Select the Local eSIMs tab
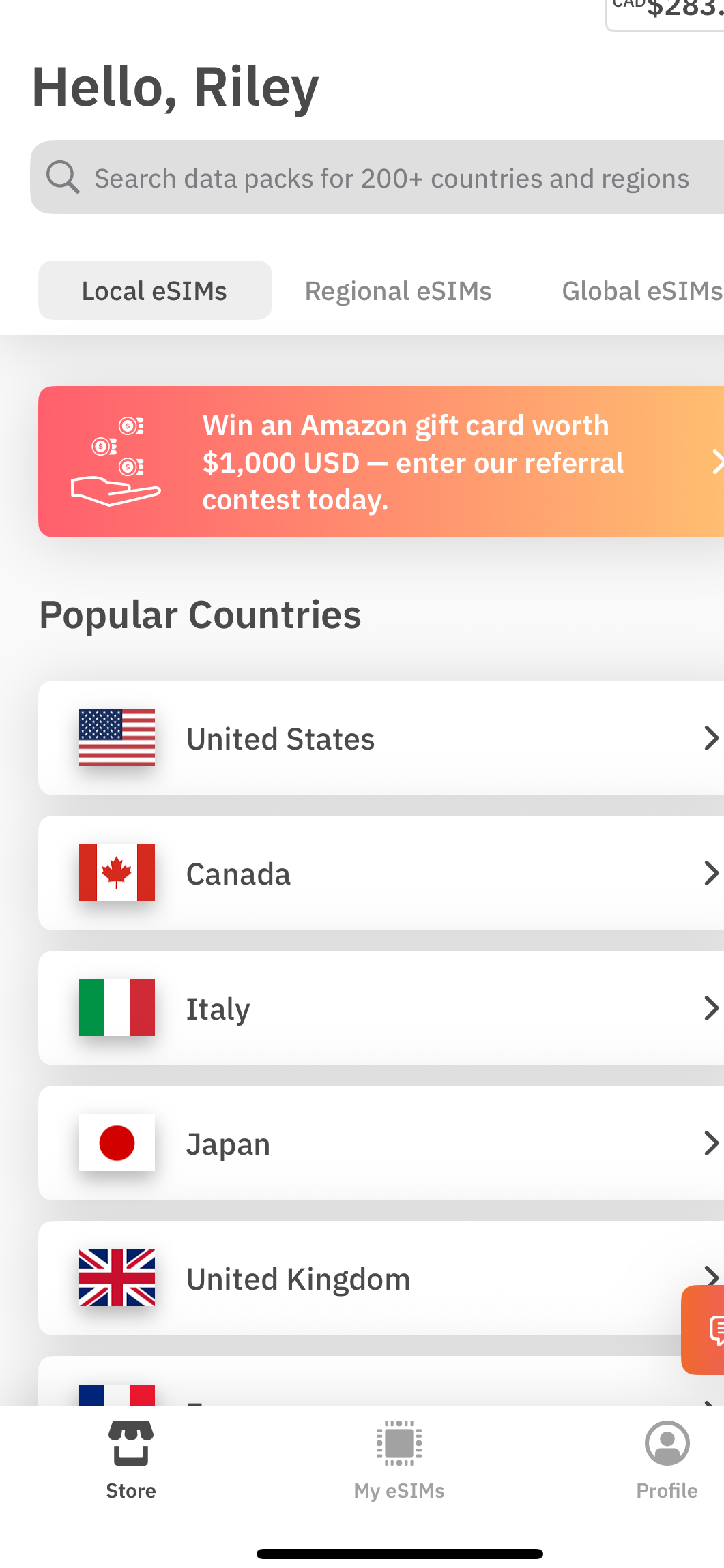 pyautogui.click(x=155, y=291)
